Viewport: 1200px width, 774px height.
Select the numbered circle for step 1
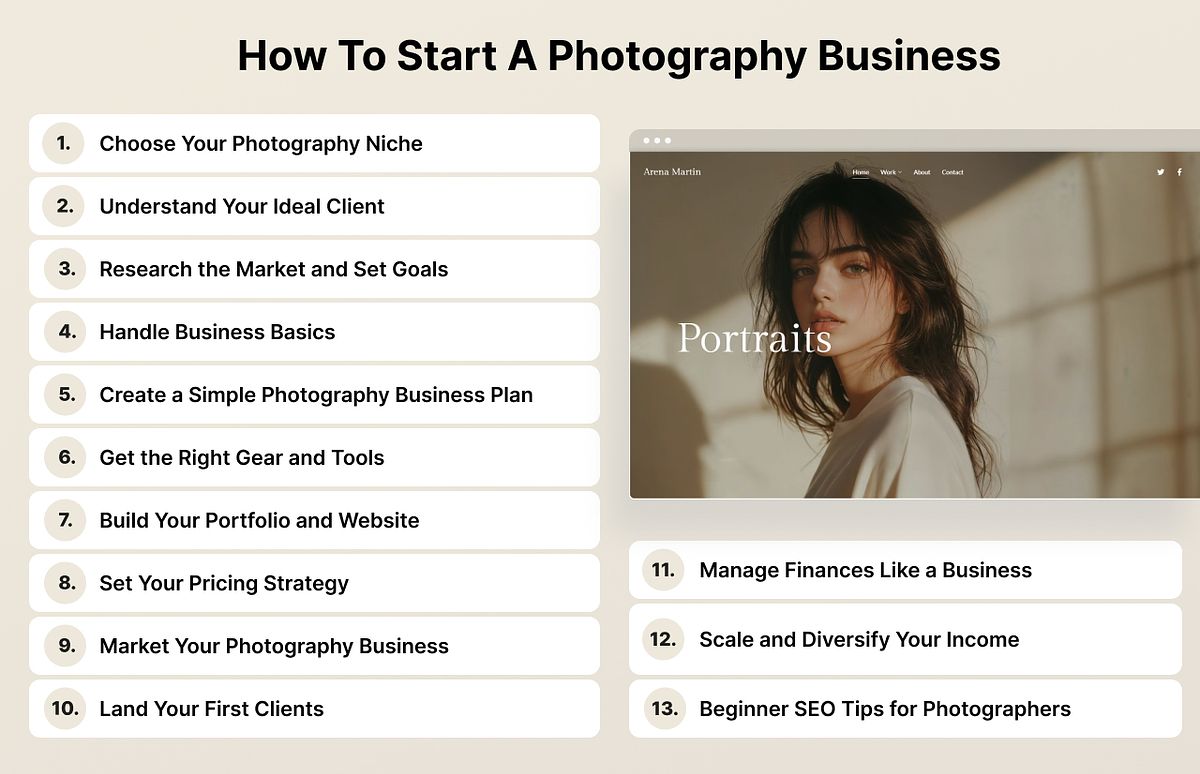tap(63, 143)
